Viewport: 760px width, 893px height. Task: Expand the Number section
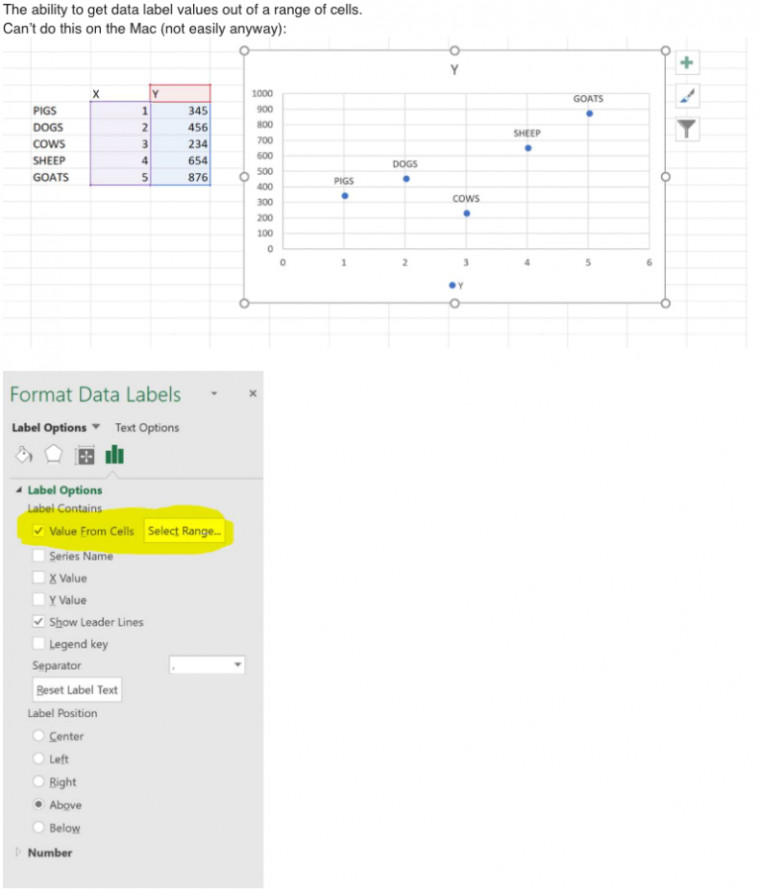click(x=17, y=852)
